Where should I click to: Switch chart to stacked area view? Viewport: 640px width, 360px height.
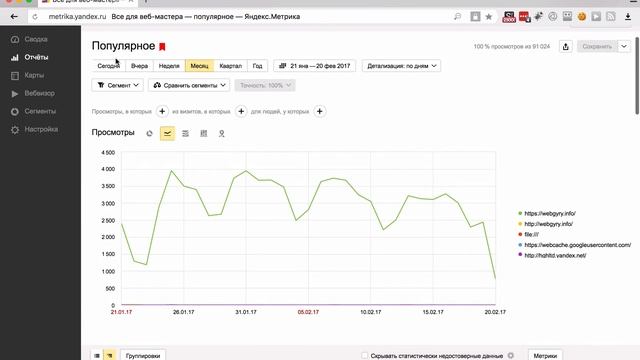pyautogui.click(x=185, y=133)
